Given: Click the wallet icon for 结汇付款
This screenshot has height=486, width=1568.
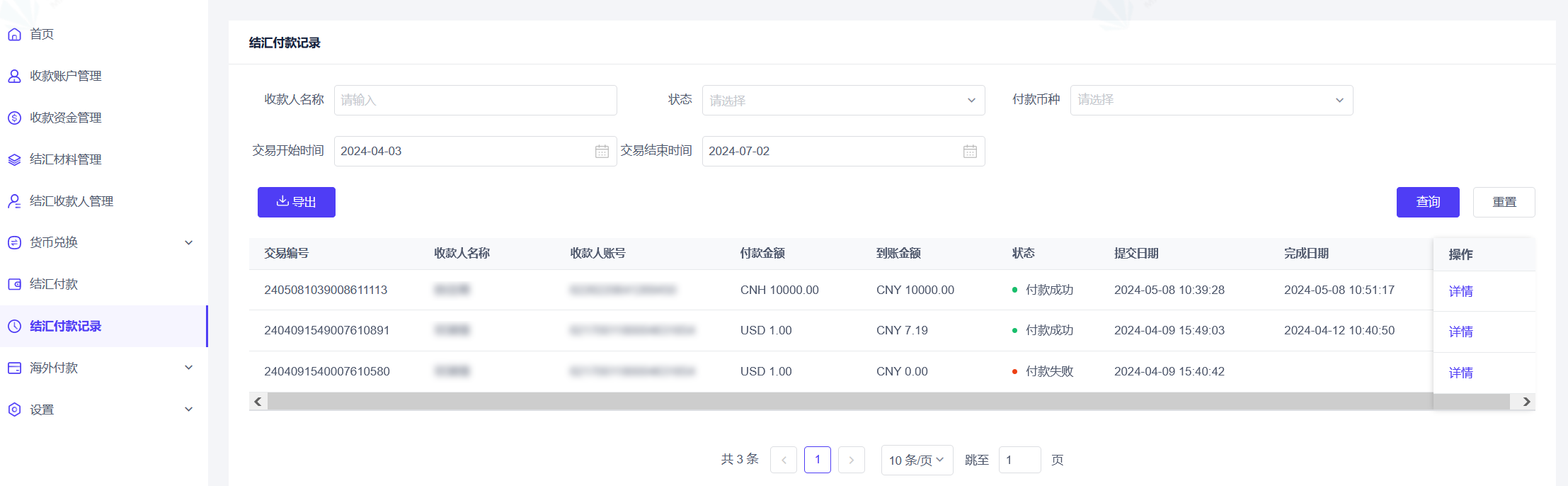Looking at the screenshot, I should point(14,284).
